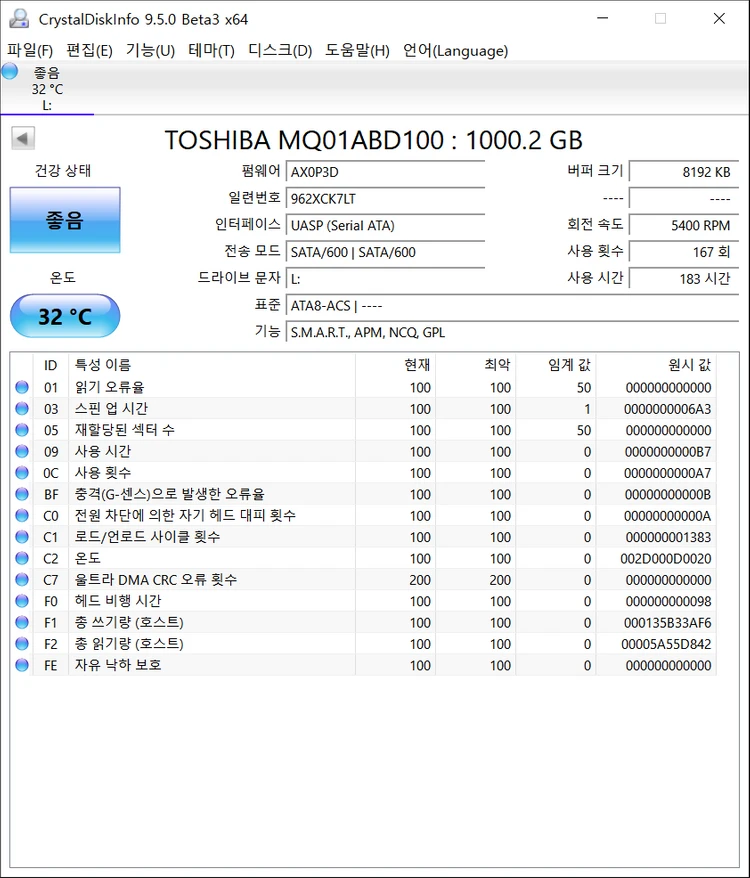Image resolution: width=750 pixels, height=878 pixels.
Task: Click status orb of row 03 스핀 업 시간
Action: click(x=22, y=408)
